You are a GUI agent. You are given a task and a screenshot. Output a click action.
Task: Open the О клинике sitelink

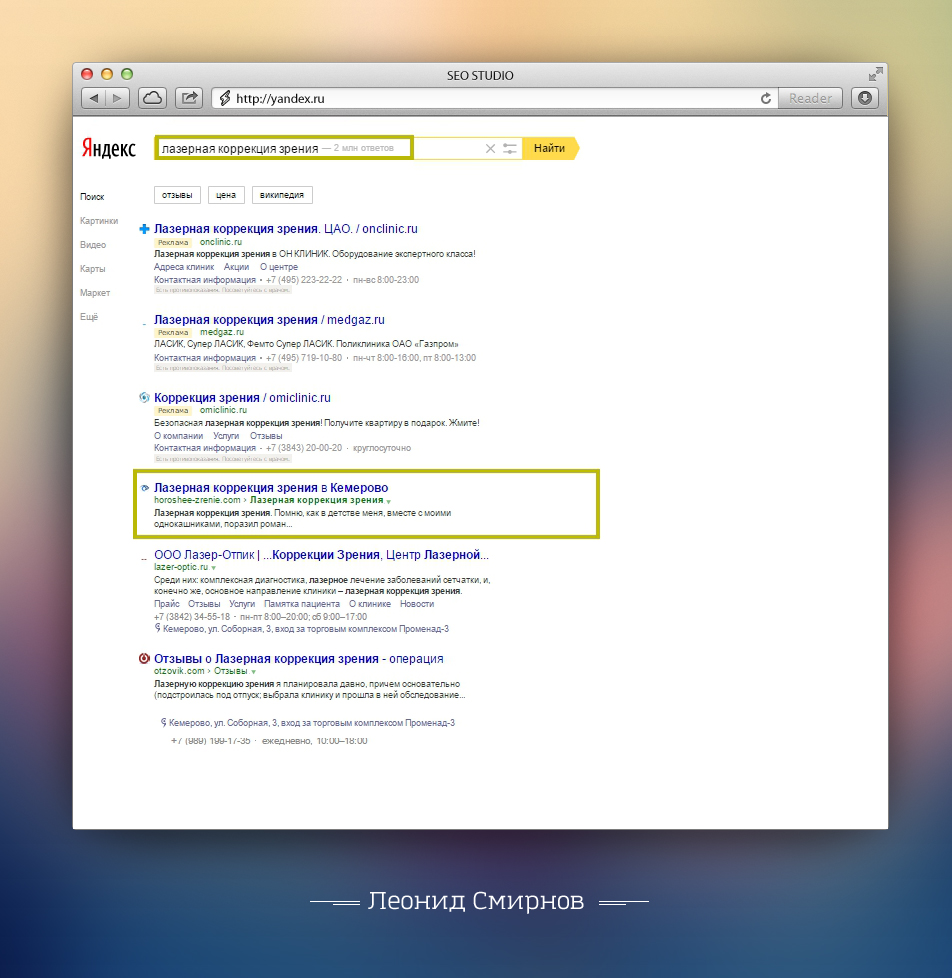tap(370, 604)
